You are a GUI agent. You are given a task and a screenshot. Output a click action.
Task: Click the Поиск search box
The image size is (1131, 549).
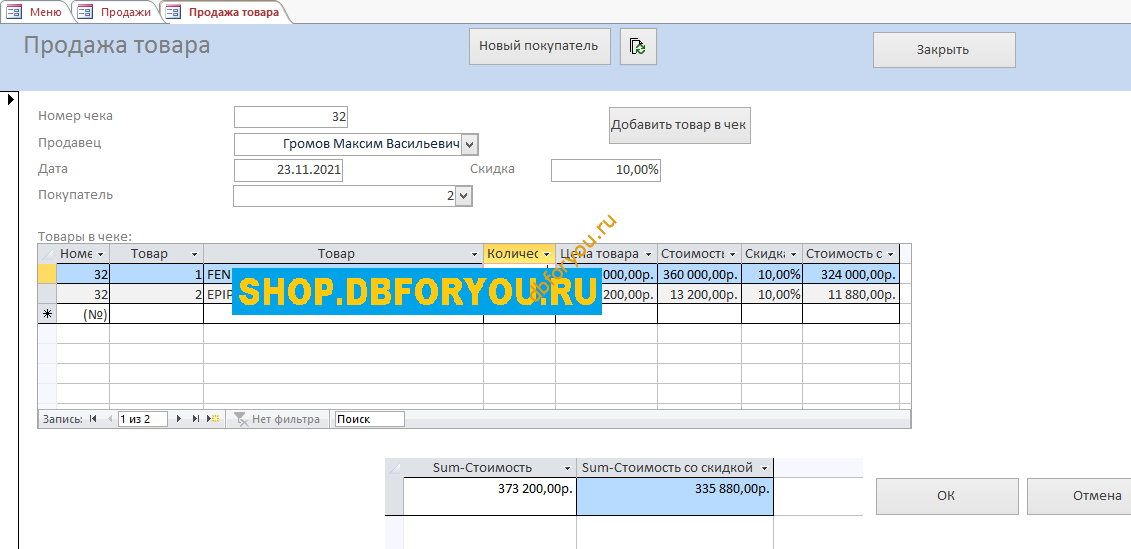pyautogui.click(x=369, y=419)
